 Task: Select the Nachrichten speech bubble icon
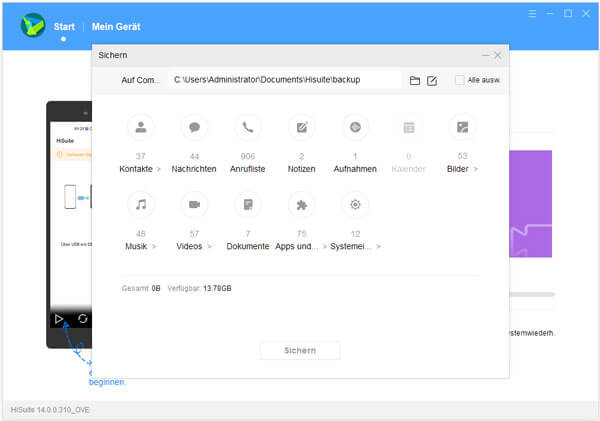pyautogui.click(x=194, y=127)
